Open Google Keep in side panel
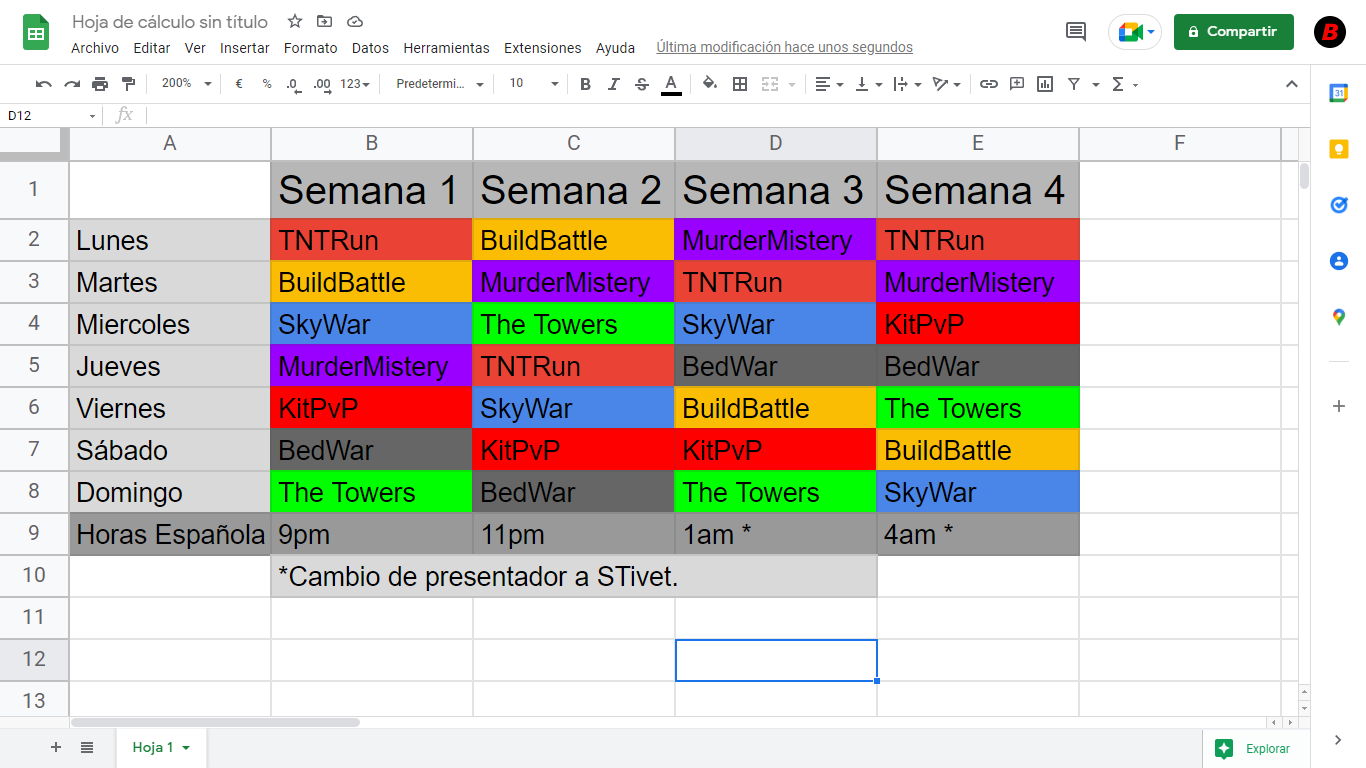 [x=1338, y=150]
